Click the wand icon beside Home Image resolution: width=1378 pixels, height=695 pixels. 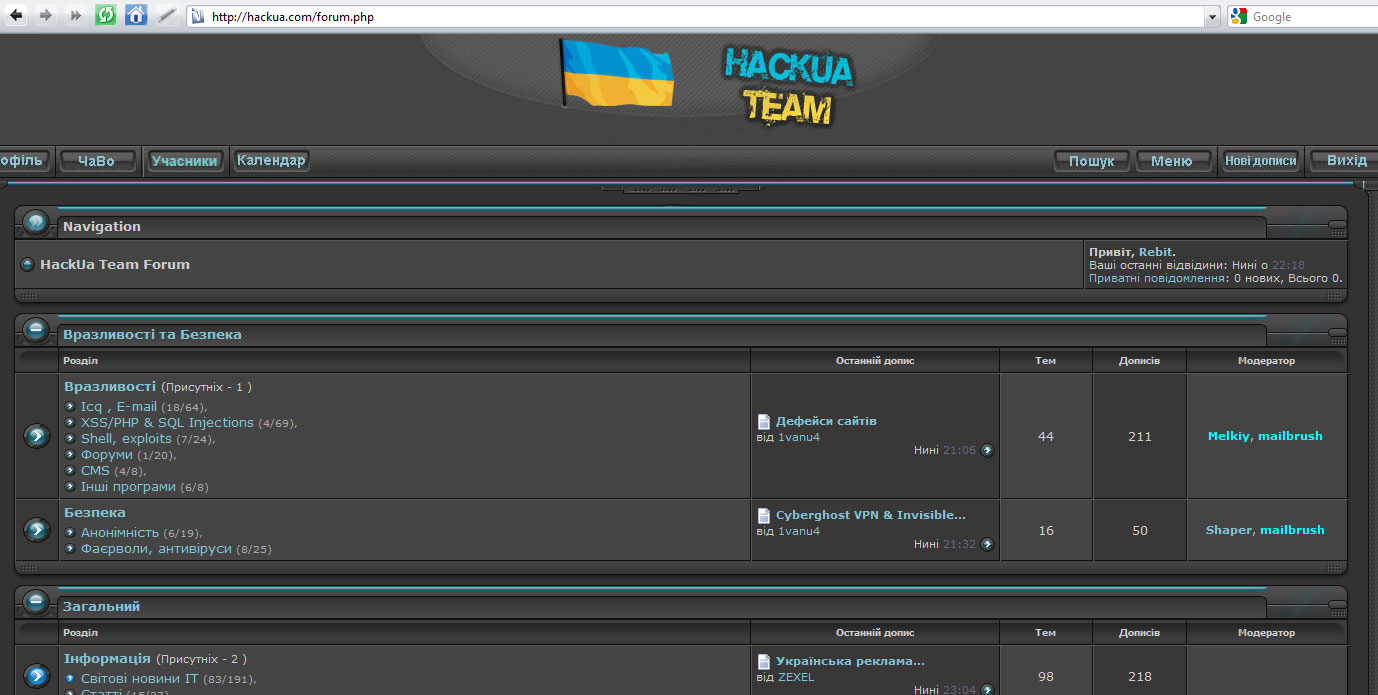[x=166, y=16]
